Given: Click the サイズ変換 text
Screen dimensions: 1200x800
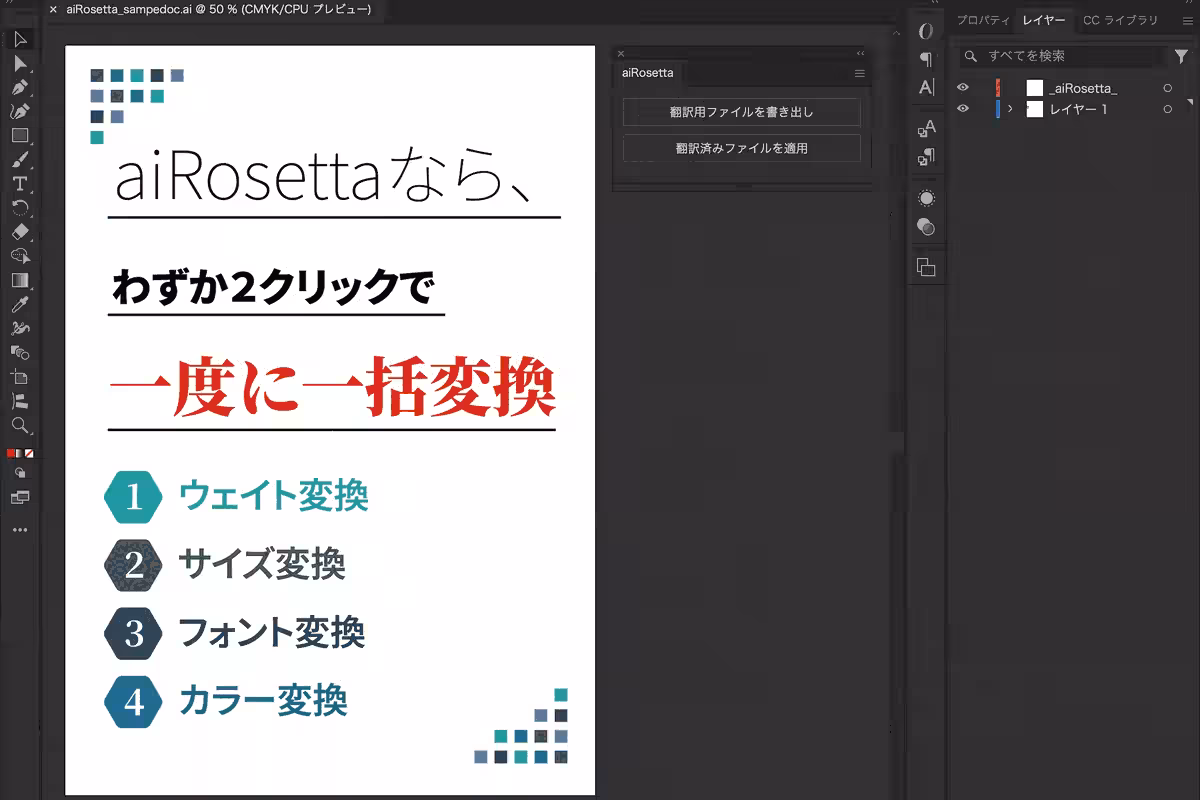Looking at the screenshot, I should click(262, 564).
